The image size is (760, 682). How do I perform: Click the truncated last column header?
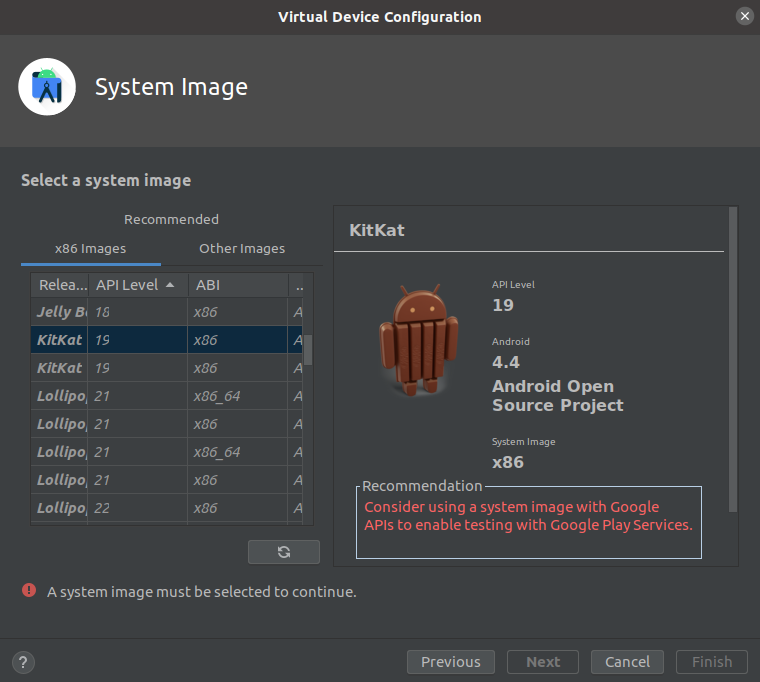pyautogui.click(x=296, y=285)
